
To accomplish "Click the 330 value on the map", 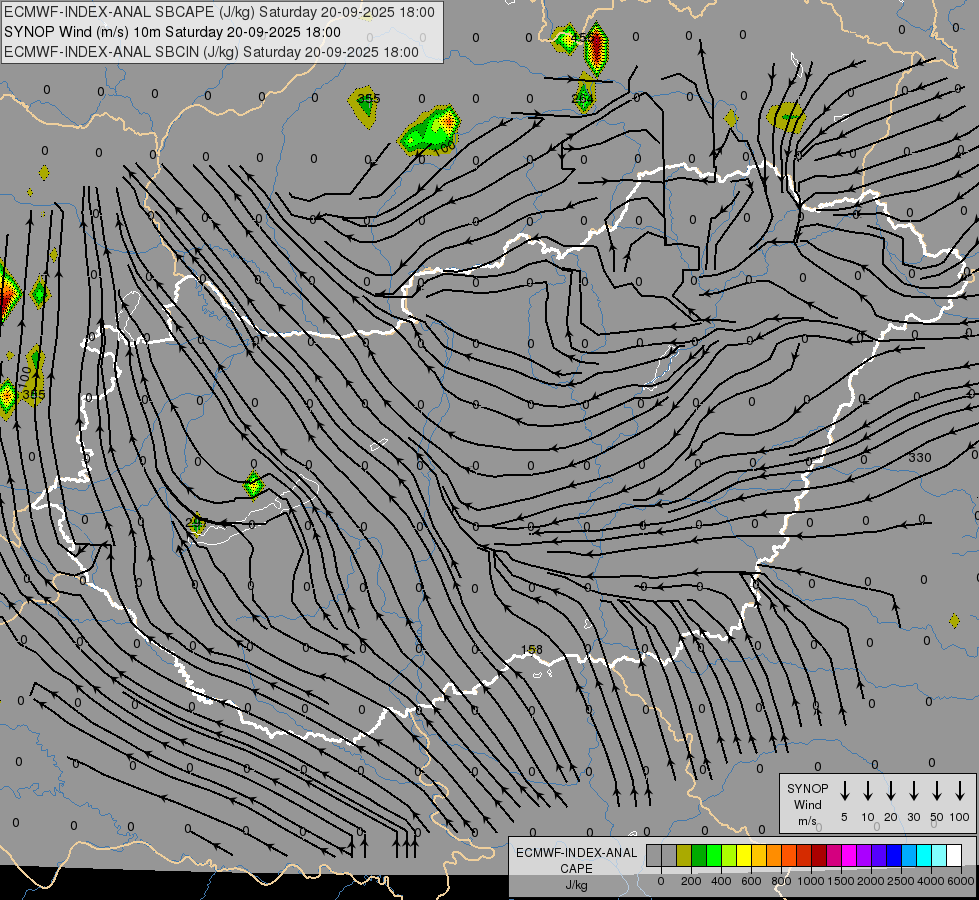I will (x=920, y=457).
